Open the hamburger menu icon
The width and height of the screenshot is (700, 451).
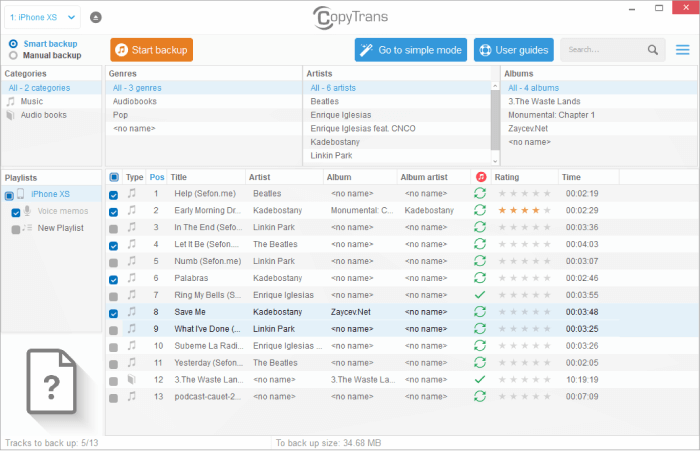[x=682, y=50]
